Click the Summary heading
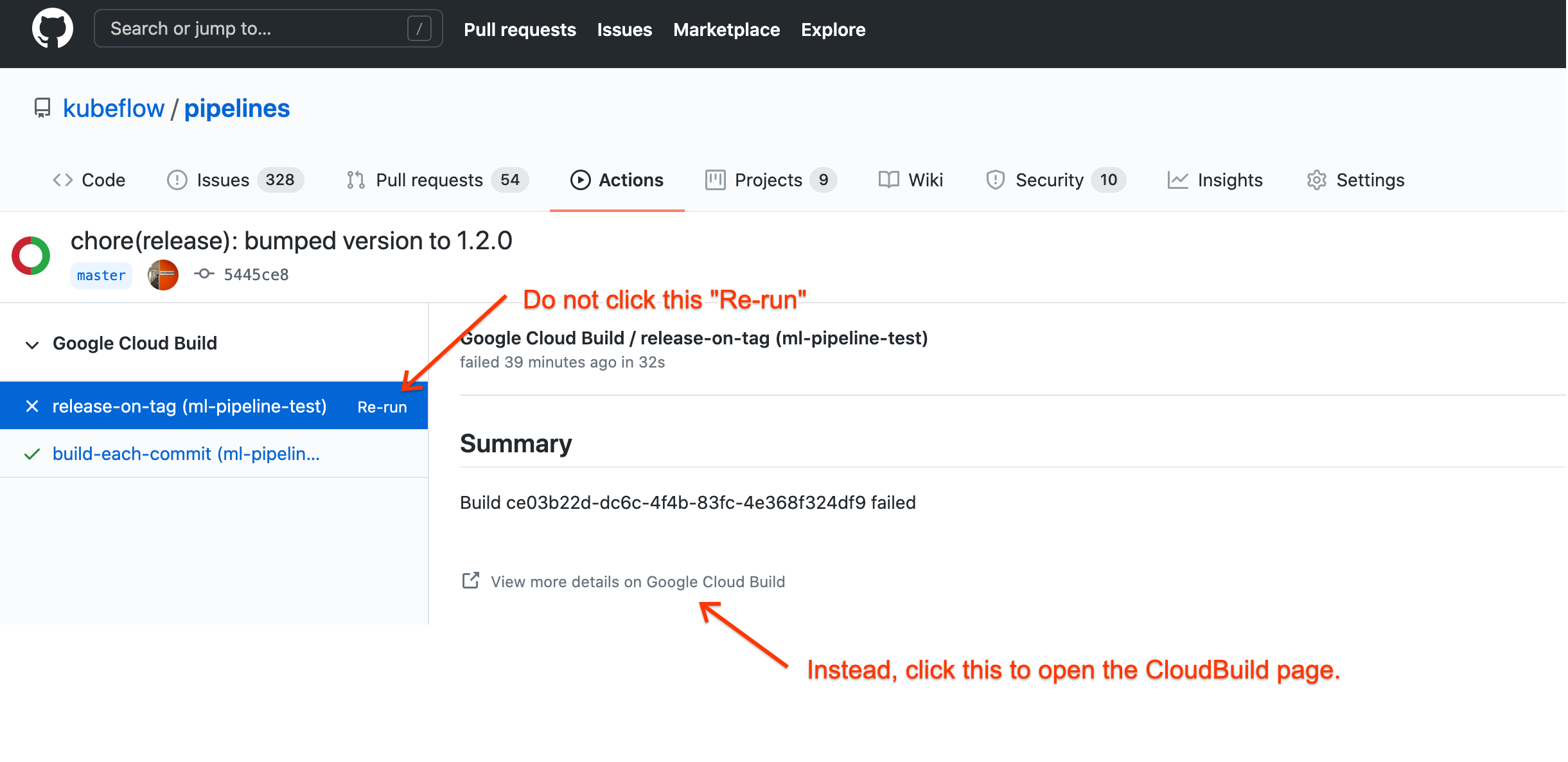The height and width of the screenshot is (762, 1568). pos(516,444)
